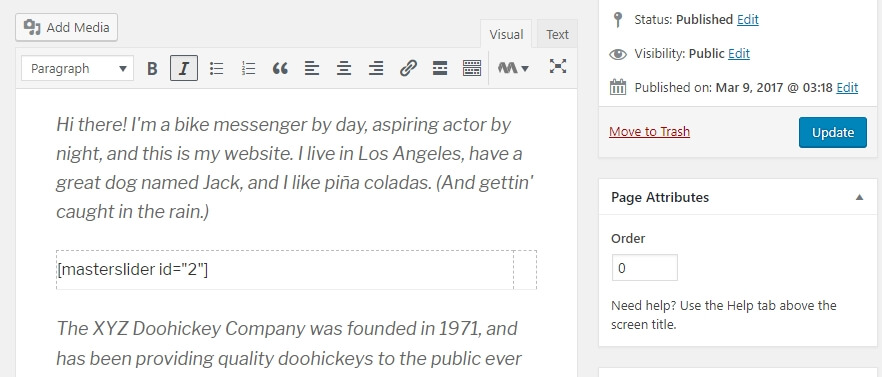Click the visibility eye icon

(x=618, y=54)
